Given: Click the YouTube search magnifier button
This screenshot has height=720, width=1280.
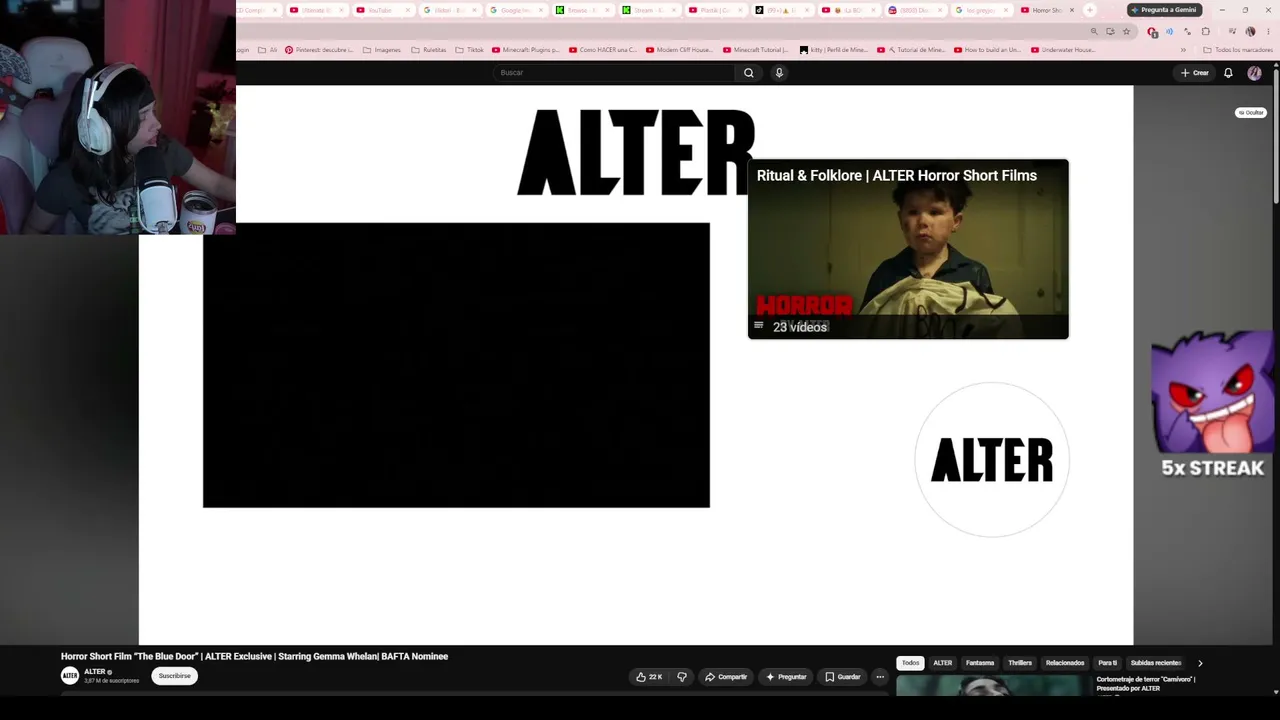Looking at the screenshot, I should click(x=748, y=72).
